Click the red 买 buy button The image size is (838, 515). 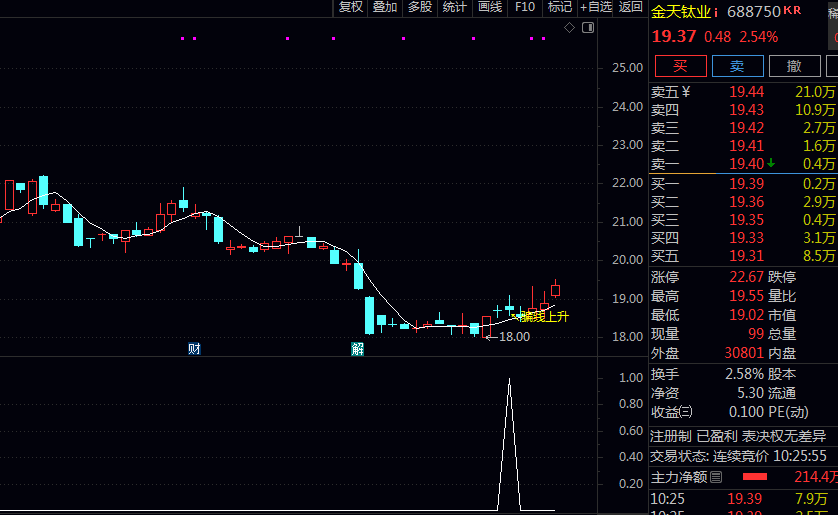681,66
